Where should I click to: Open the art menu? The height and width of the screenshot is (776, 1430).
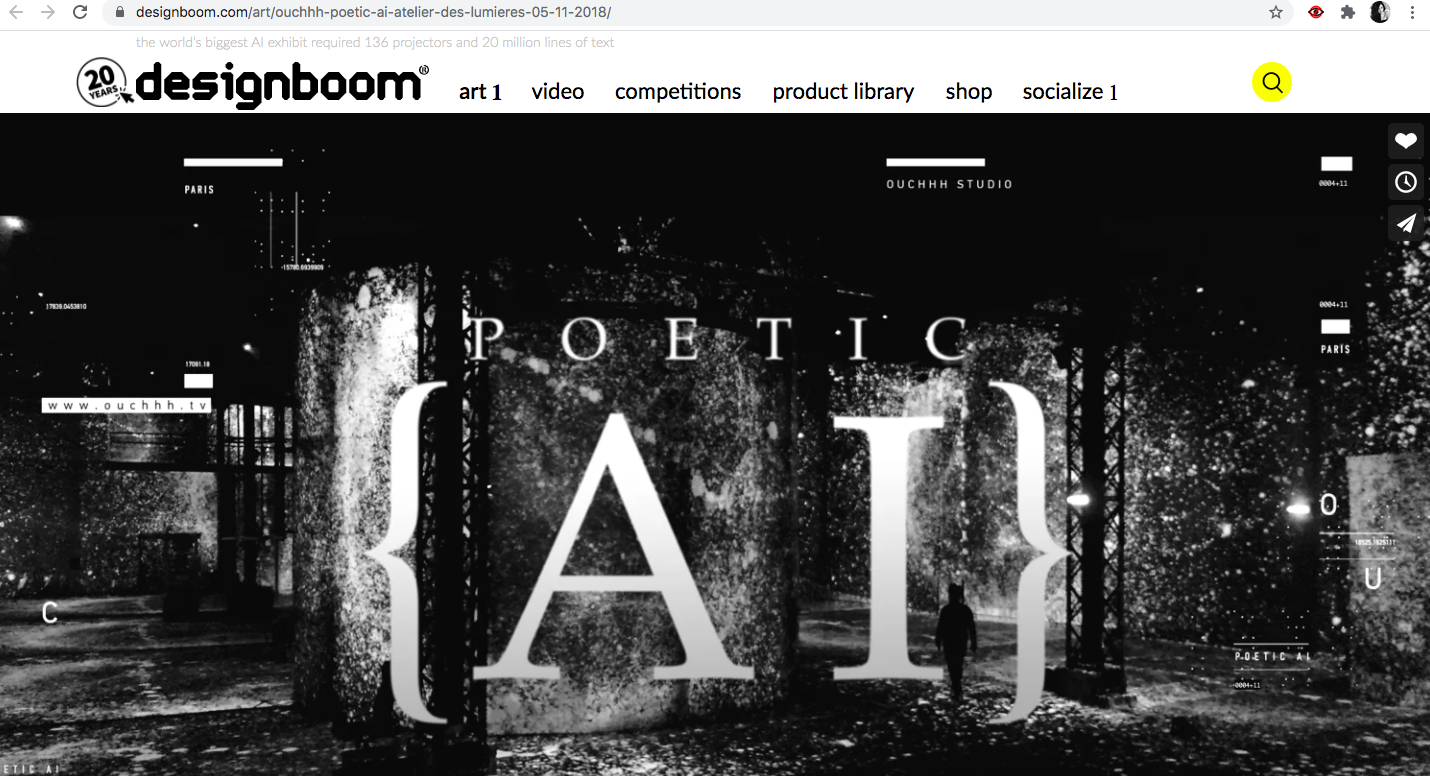pos(480,92)
